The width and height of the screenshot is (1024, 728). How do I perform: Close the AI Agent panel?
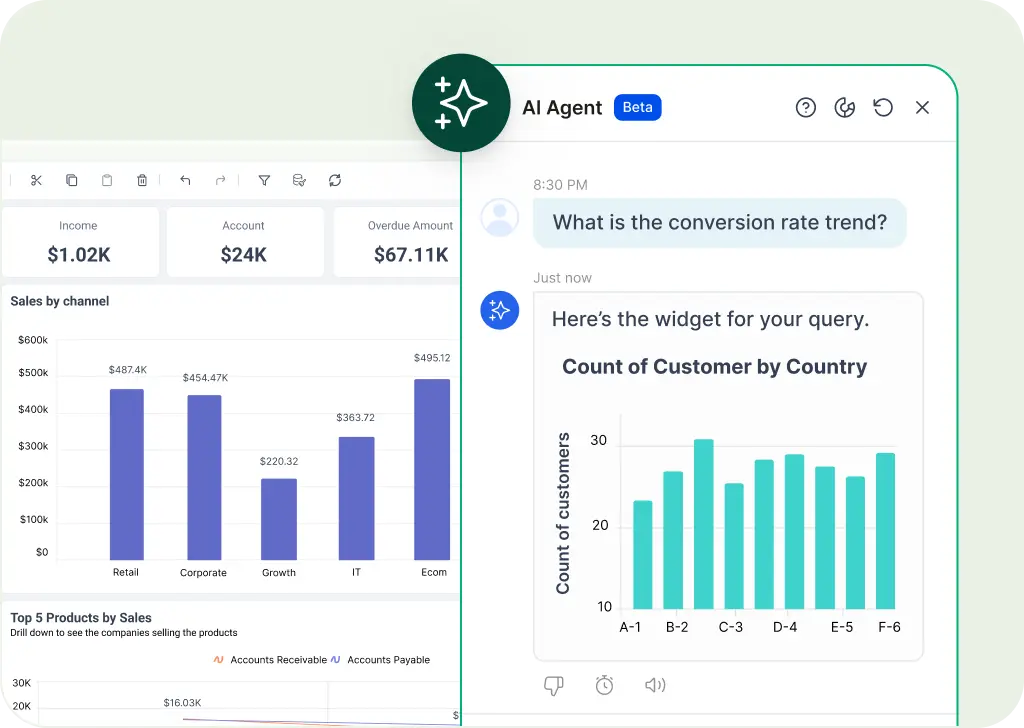(x=922, y=107)
